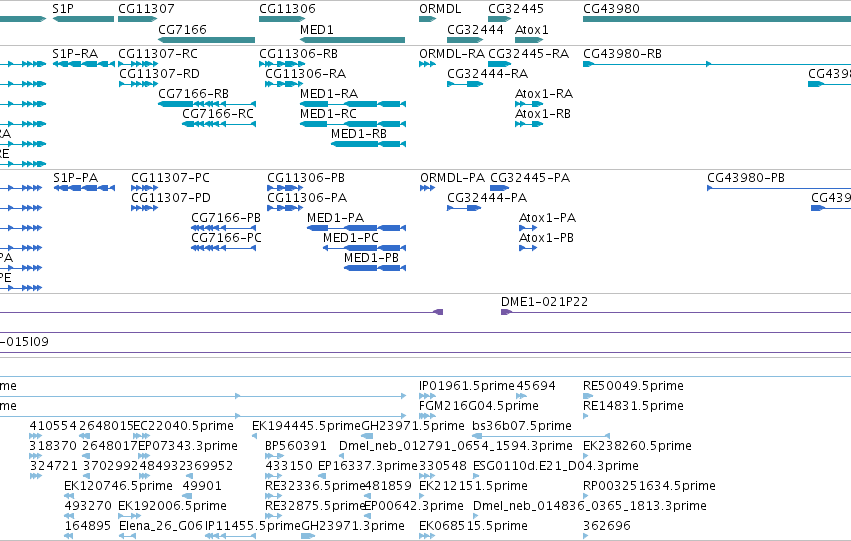
Task: Click EST EK068515.5prime
Action: (427, 536)
